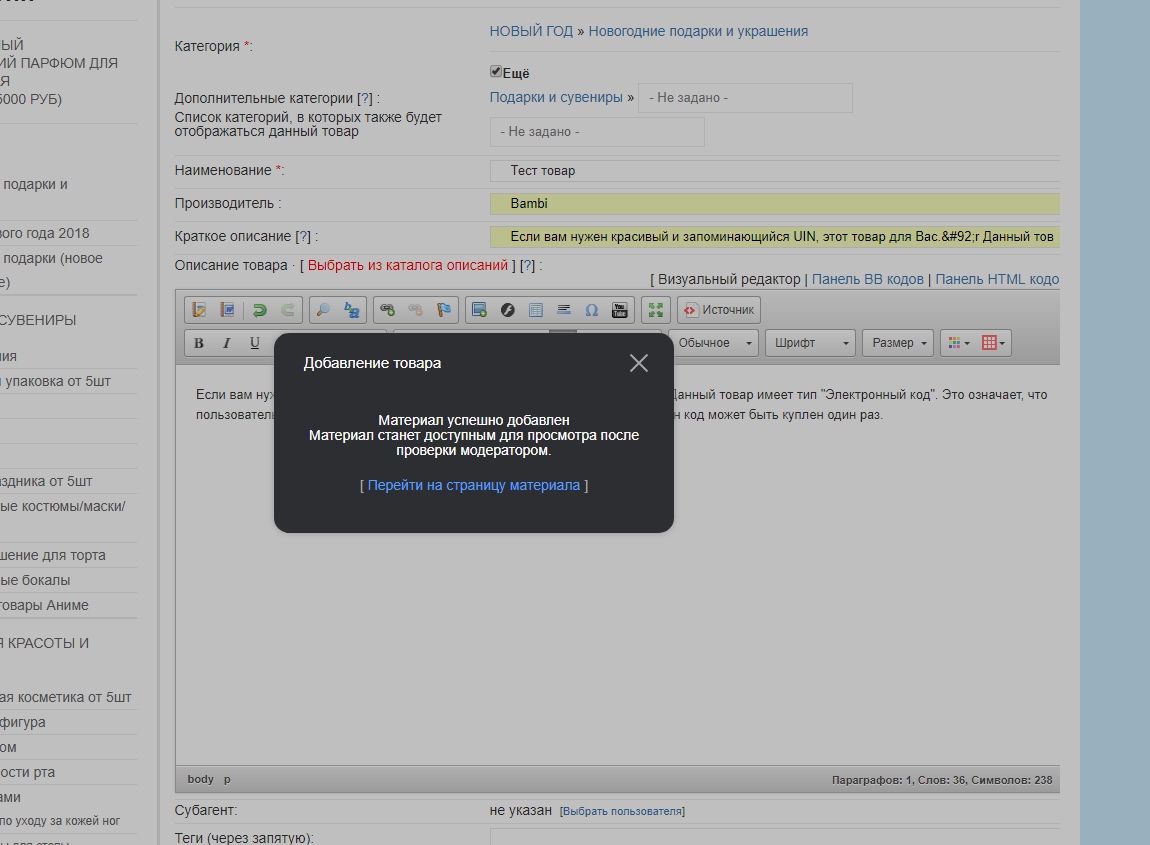Open the text color picker dropdown
Viewport: 1150px width, 845px height.
pos(959,343)
